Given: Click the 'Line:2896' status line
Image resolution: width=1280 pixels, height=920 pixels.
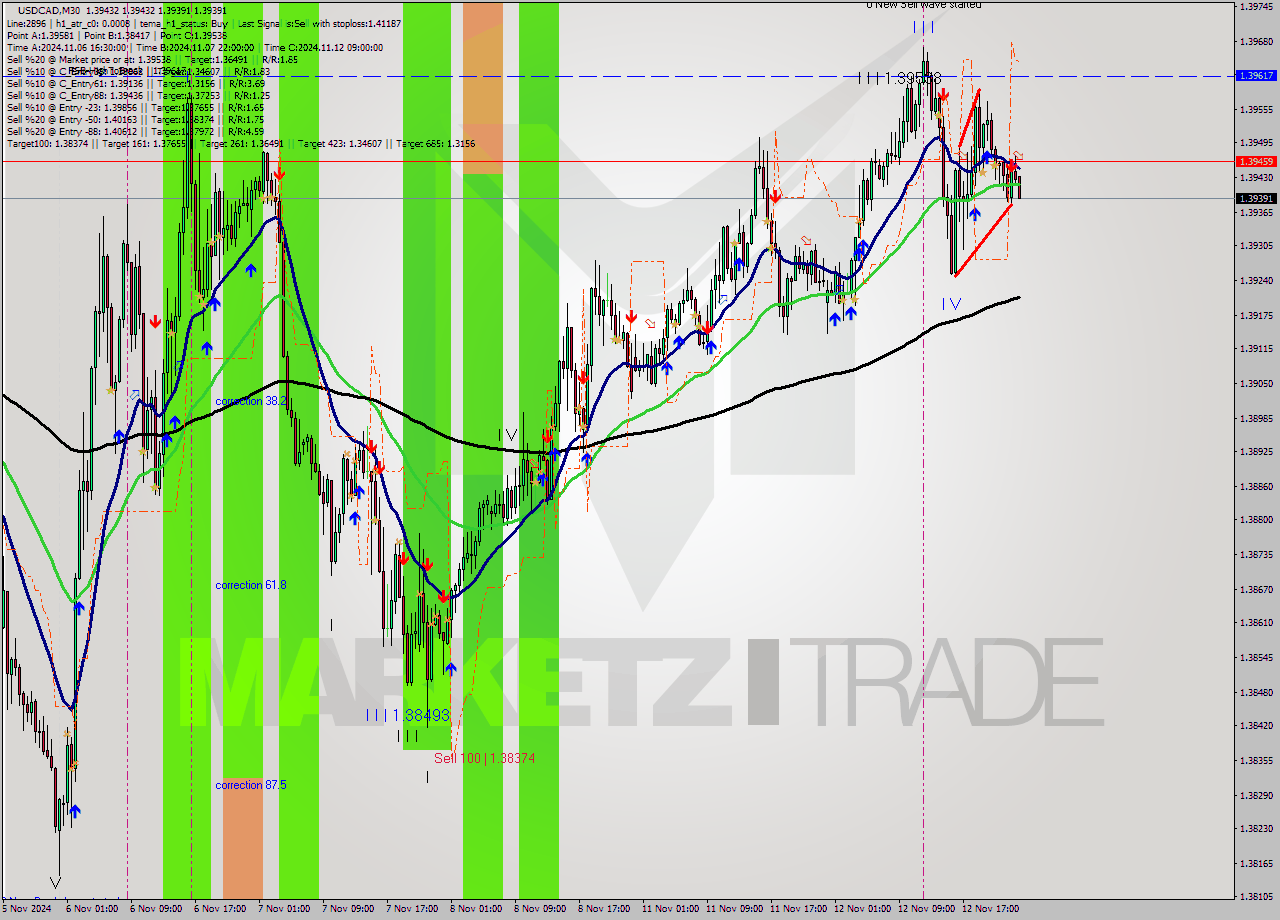Looking at the screenshot, I should tap(204, 23).
